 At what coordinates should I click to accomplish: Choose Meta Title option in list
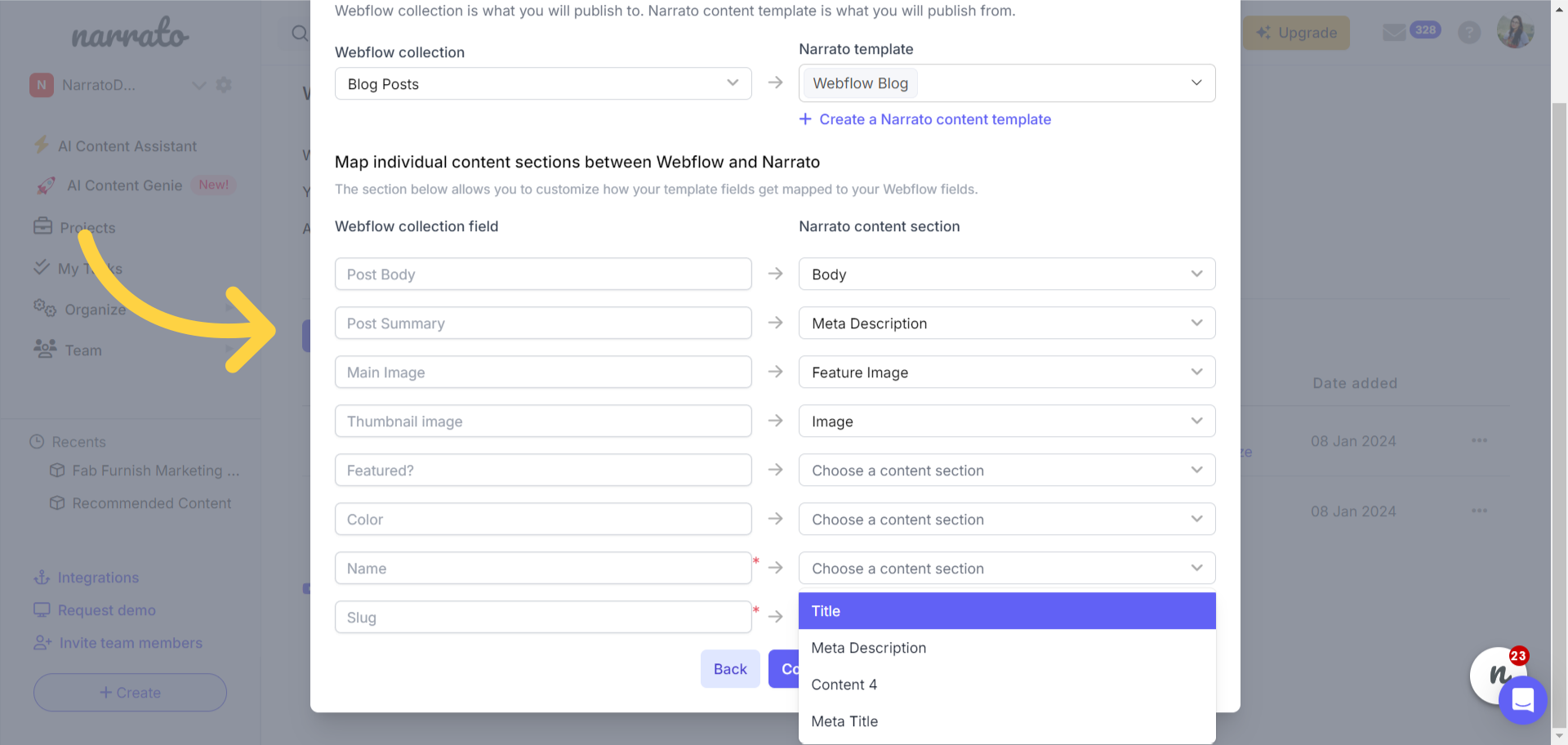click(x=1007, y=721)
